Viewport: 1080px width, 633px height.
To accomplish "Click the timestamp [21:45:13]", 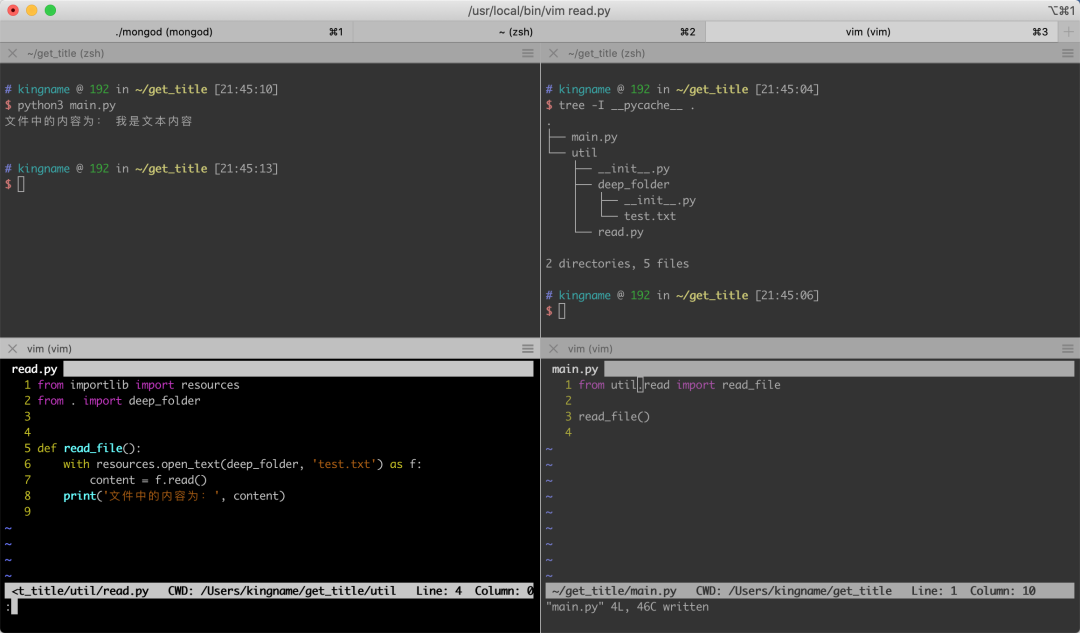I will pos(246,169).
